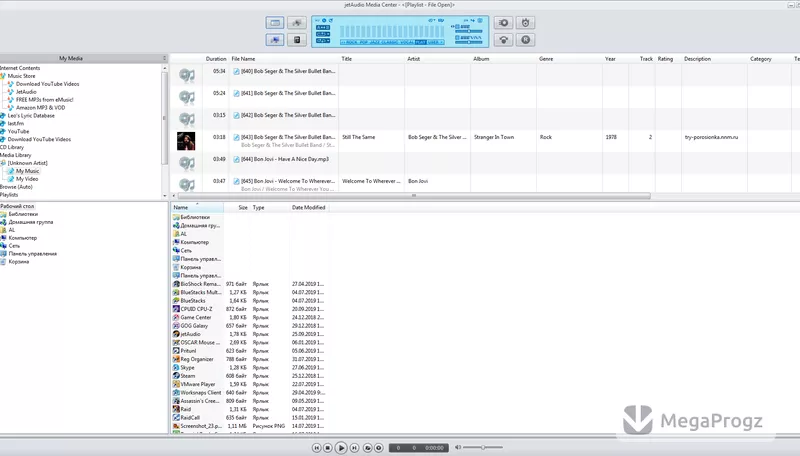Select the CPUID CPU-Z shortcut in file list
The image size is (800, 456).
[196, 309]
